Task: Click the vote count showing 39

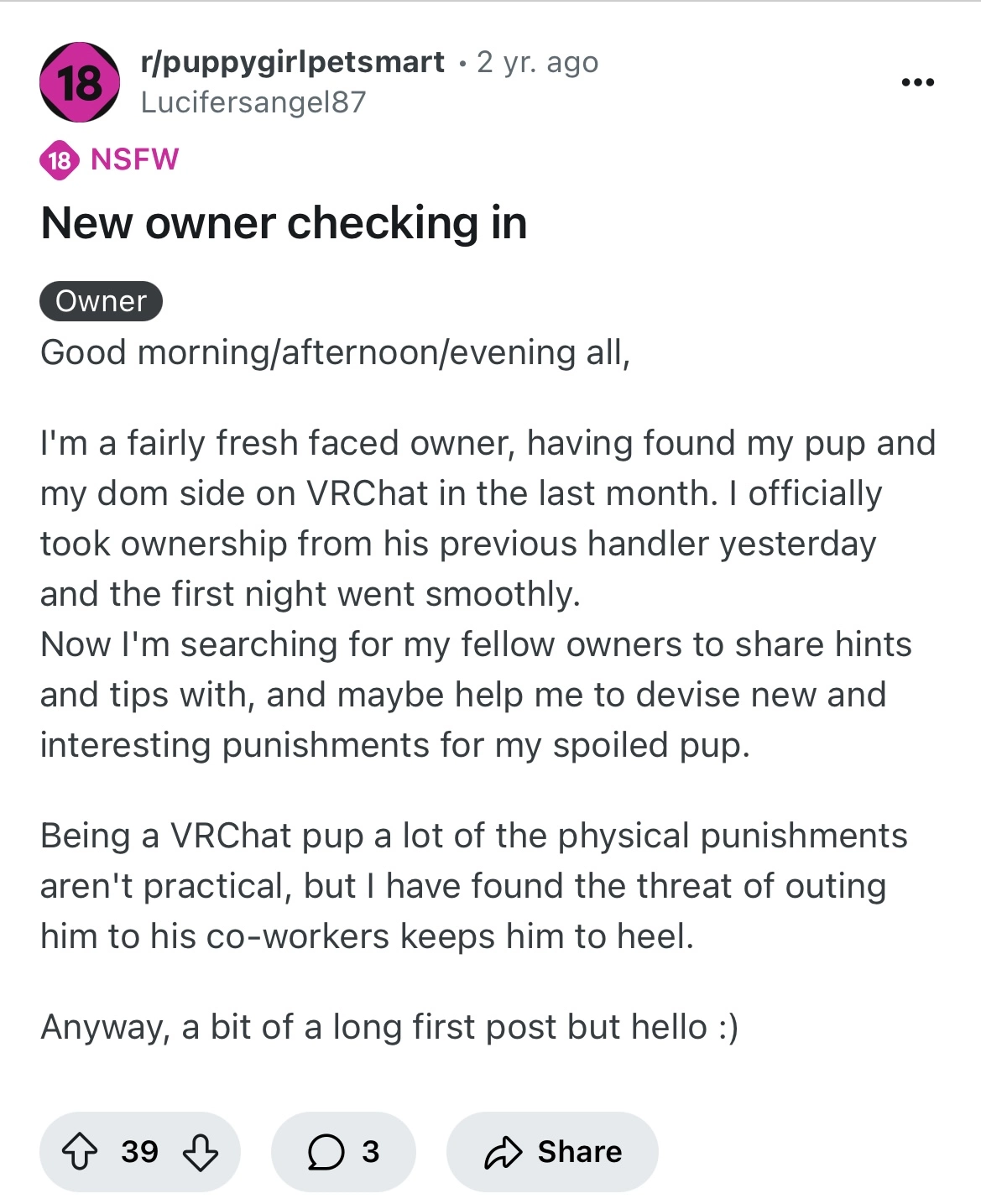Action: click(139, 1152)
